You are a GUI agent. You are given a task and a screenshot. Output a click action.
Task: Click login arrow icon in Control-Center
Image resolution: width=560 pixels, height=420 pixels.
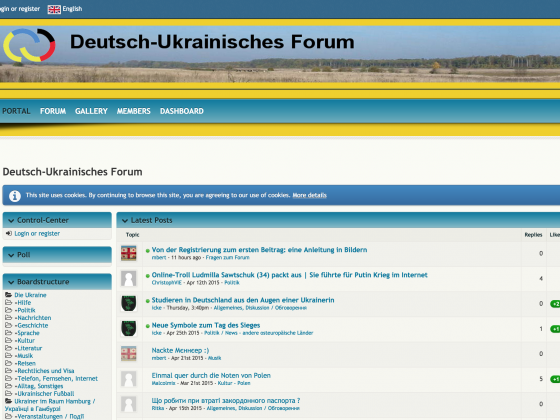[9, 233]
